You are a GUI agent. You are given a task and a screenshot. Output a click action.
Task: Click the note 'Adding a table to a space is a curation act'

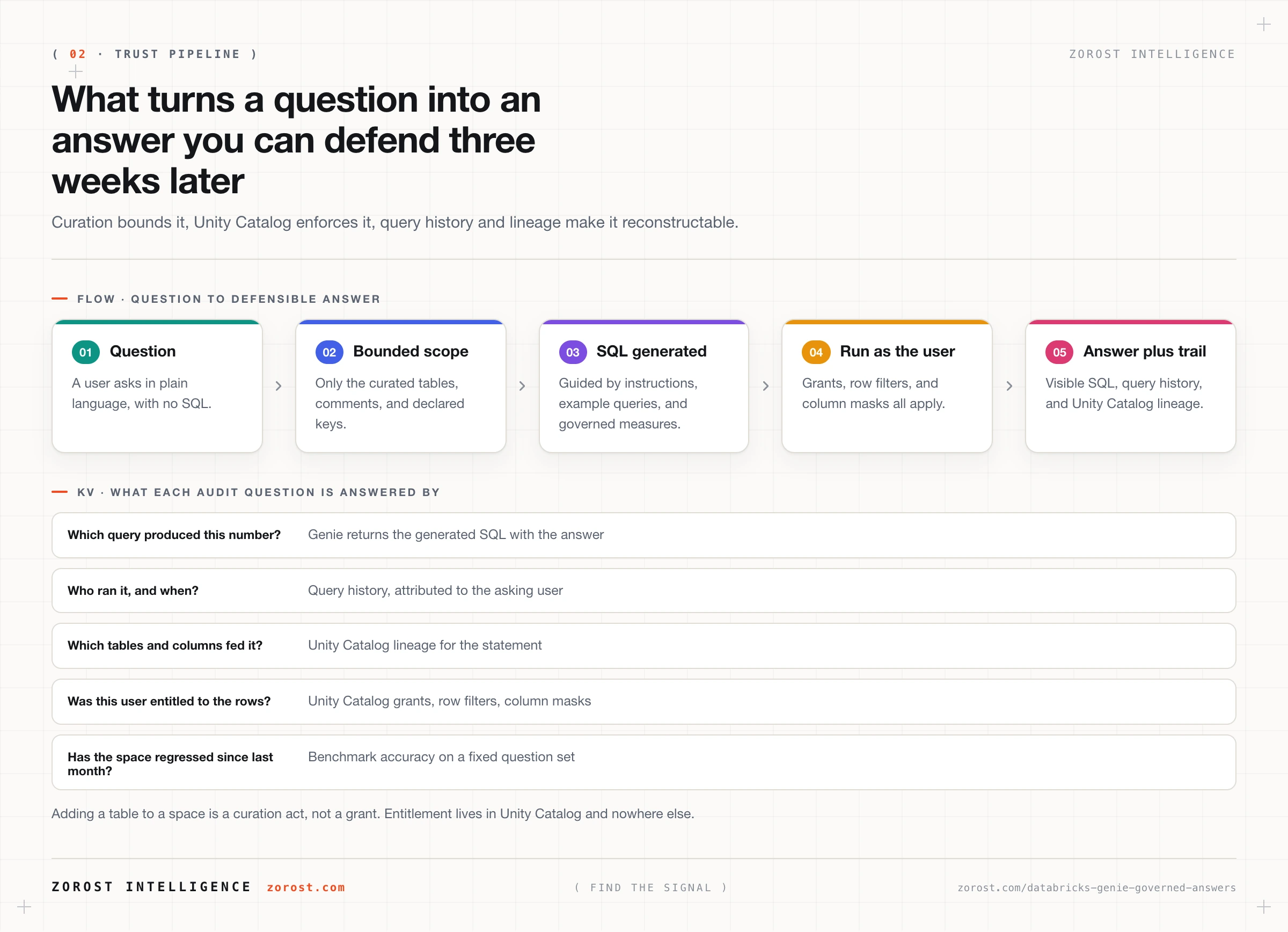tap(373, 814)
